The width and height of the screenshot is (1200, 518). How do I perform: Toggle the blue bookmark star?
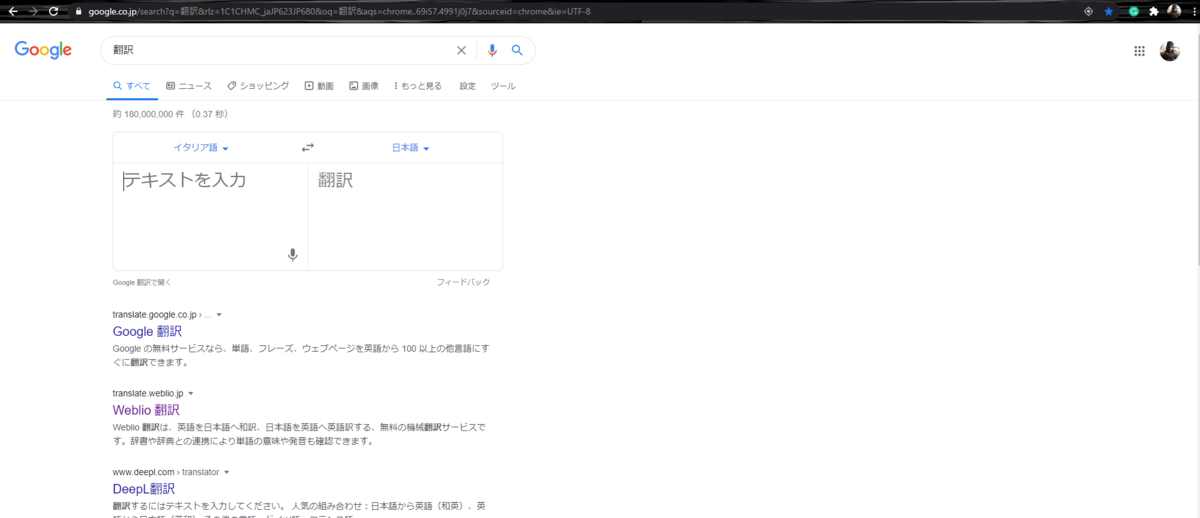(1108, 11)
